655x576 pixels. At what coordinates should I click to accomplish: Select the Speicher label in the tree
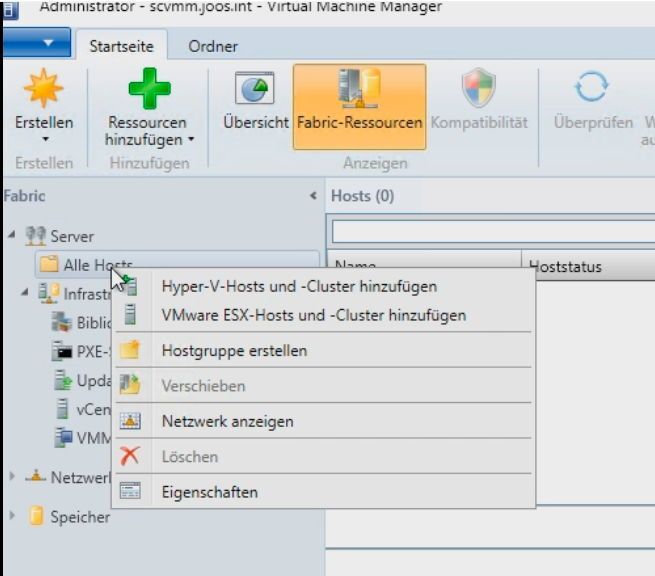80,517
